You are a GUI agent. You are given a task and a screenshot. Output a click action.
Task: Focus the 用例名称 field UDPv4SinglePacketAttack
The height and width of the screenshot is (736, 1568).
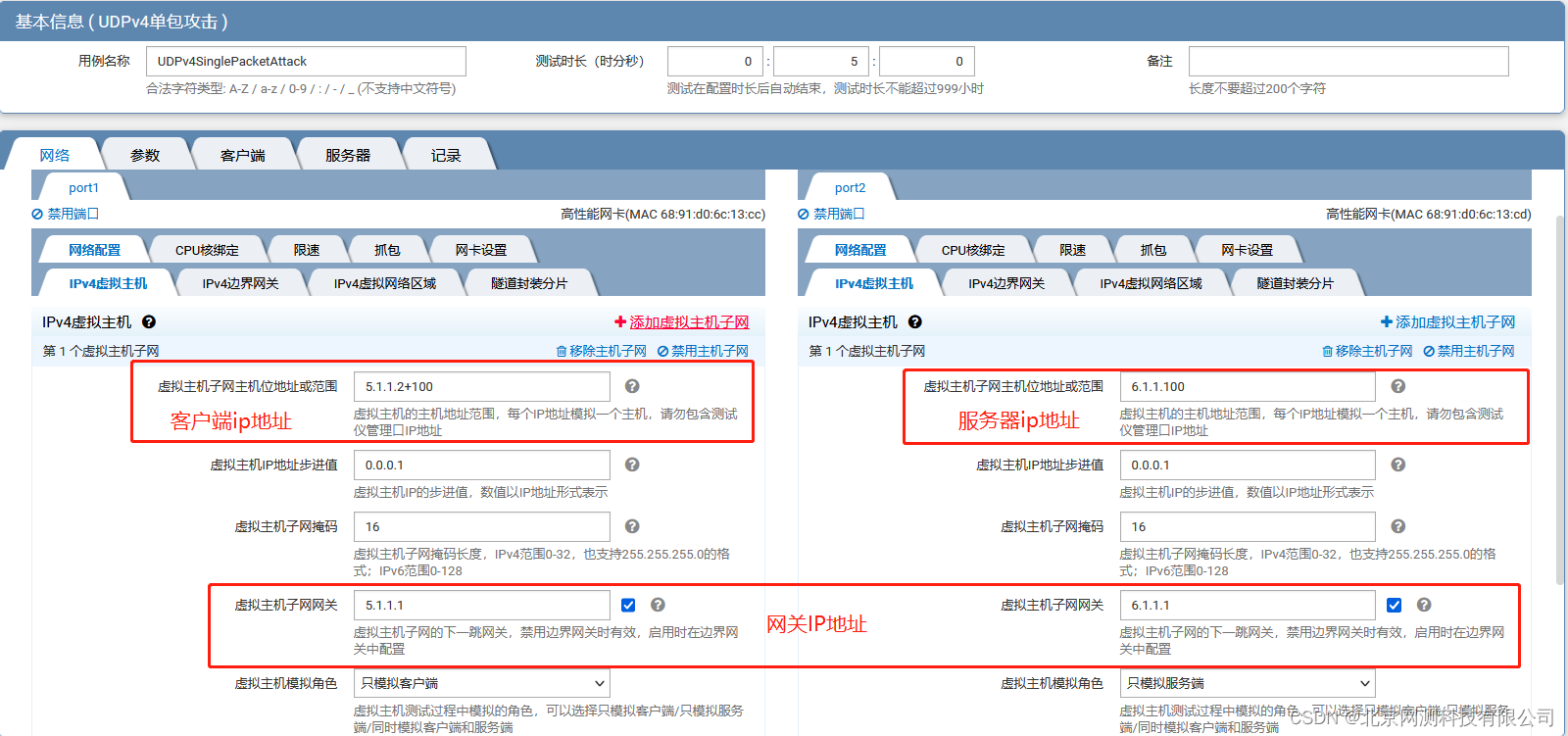click(x=306, y=61)
